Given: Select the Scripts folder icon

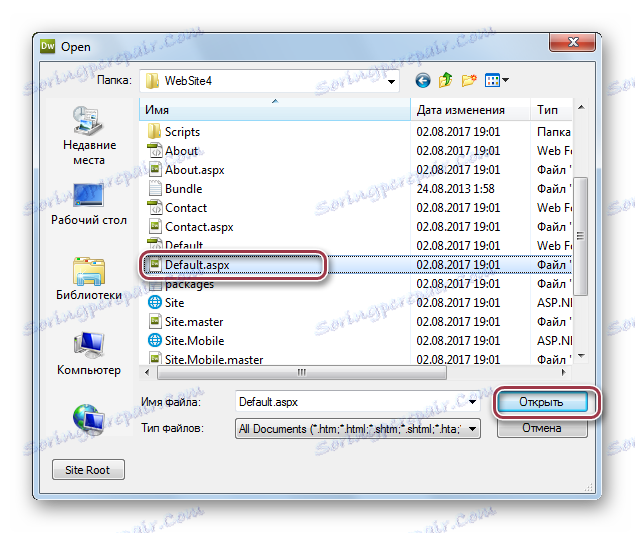Looking at the screenshot, I should [154, 132].
